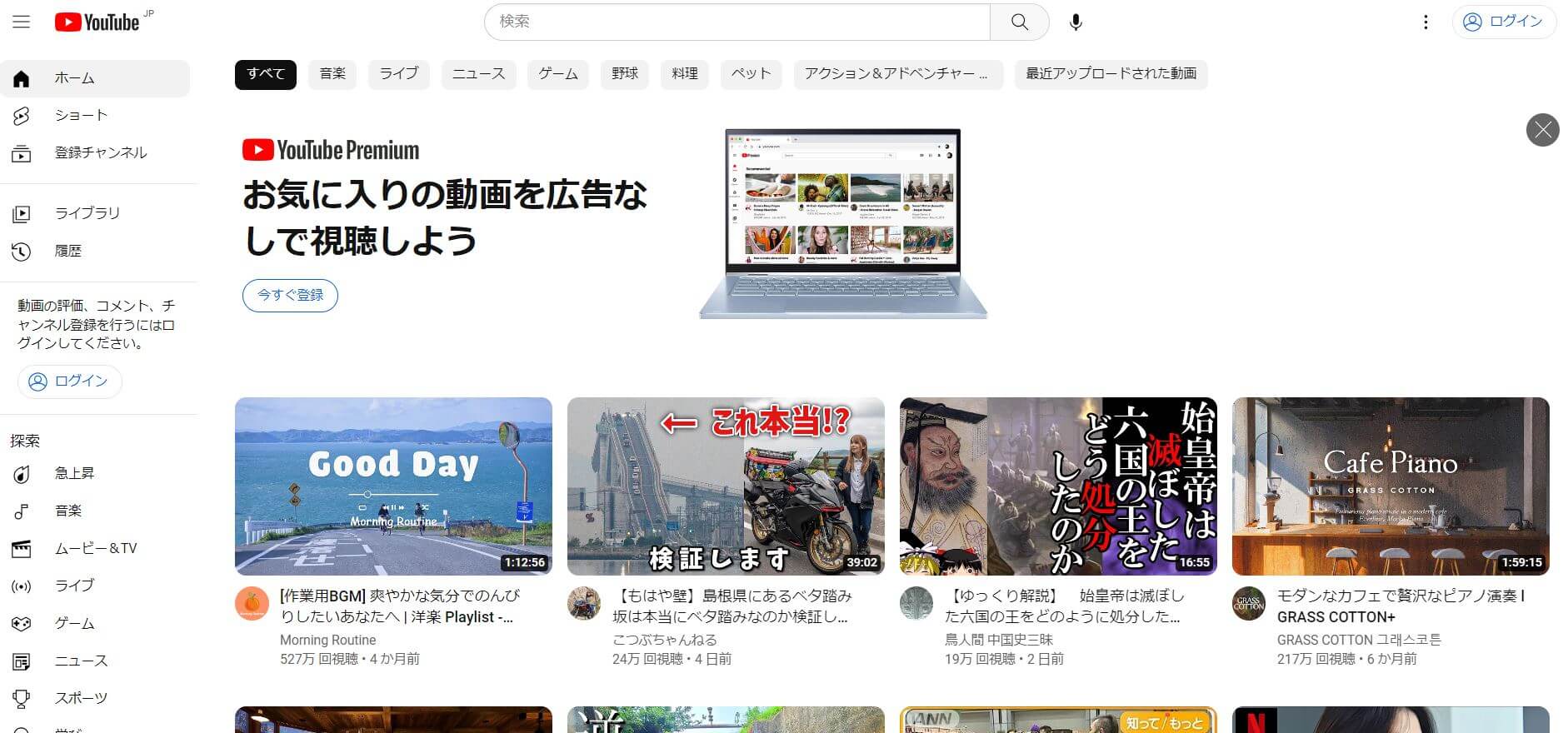Viewport: 1568px width, 733px height.
Task: Open ショート in the sidebar
Action: click(95, 116)
